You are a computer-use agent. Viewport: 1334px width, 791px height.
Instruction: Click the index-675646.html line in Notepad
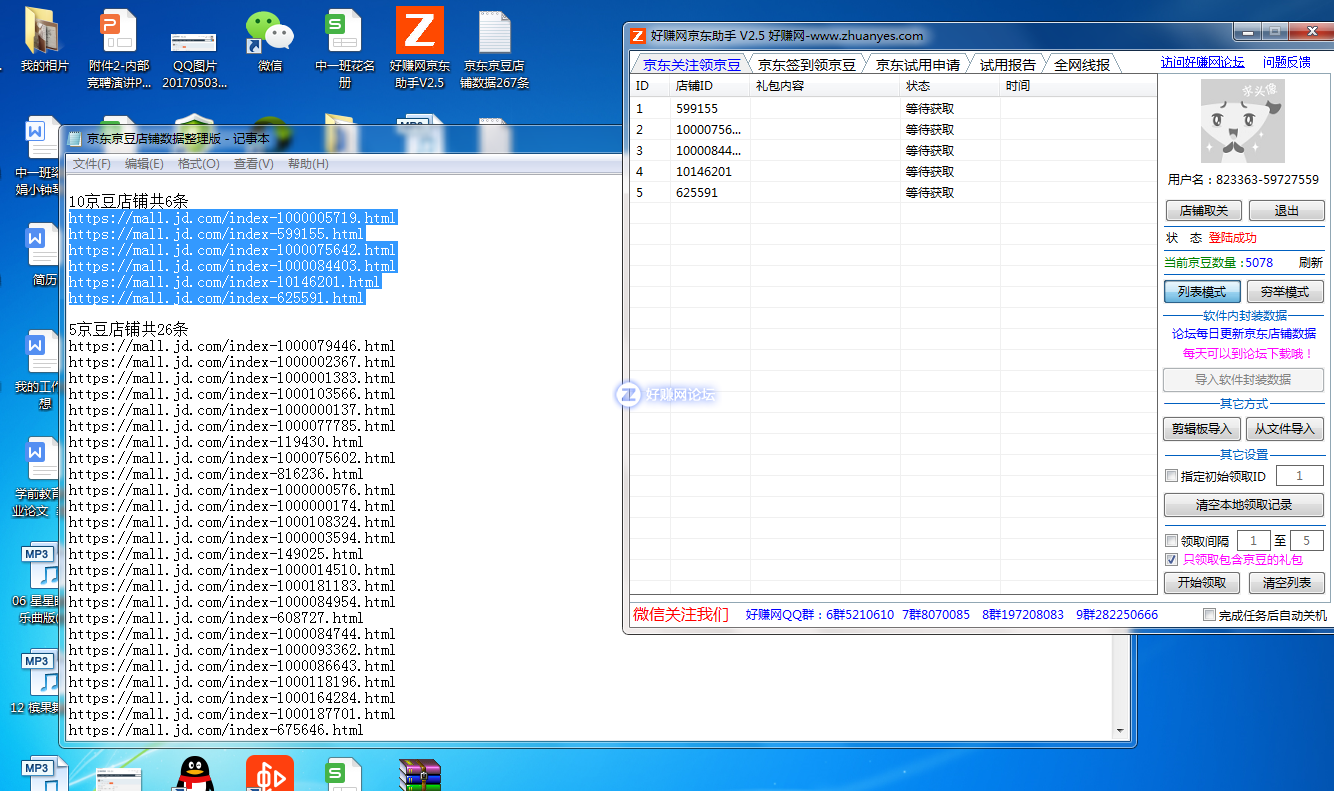click(216, 730)
